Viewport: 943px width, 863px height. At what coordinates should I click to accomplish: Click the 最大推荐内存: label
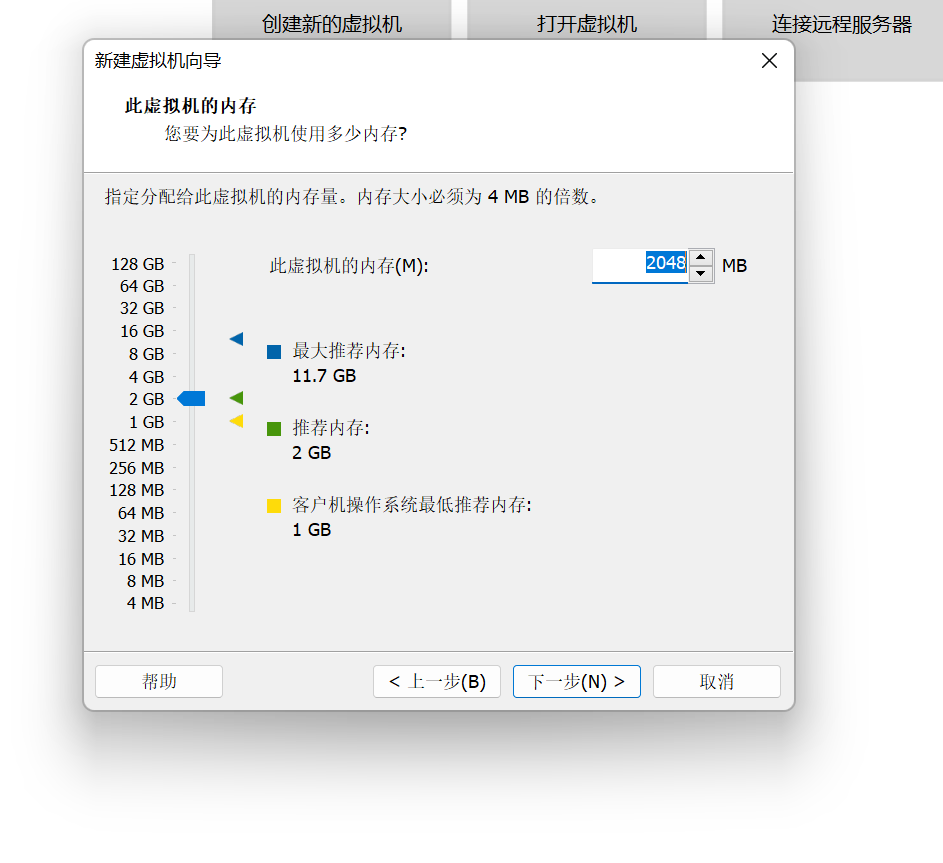[x=349, y=351]
